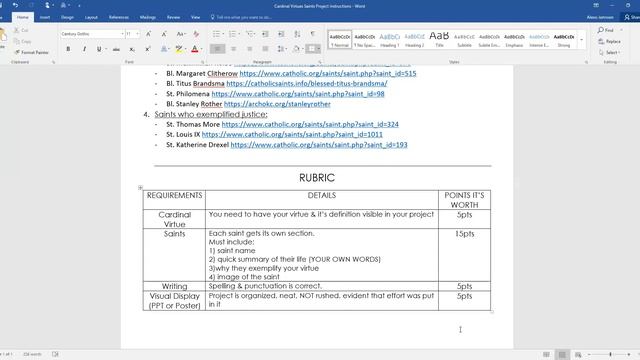Open Bl. Stanley Rother archokc link
640x360 pixels.
tap(277, 104)
